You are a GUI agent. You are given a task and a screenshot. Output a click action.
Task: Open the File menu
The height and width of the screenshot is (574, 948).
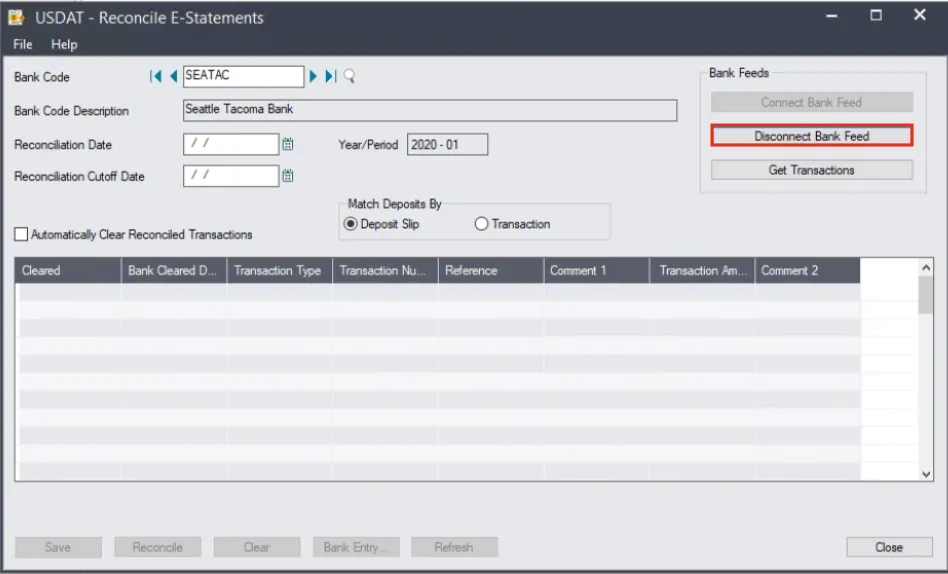[22, 44]
